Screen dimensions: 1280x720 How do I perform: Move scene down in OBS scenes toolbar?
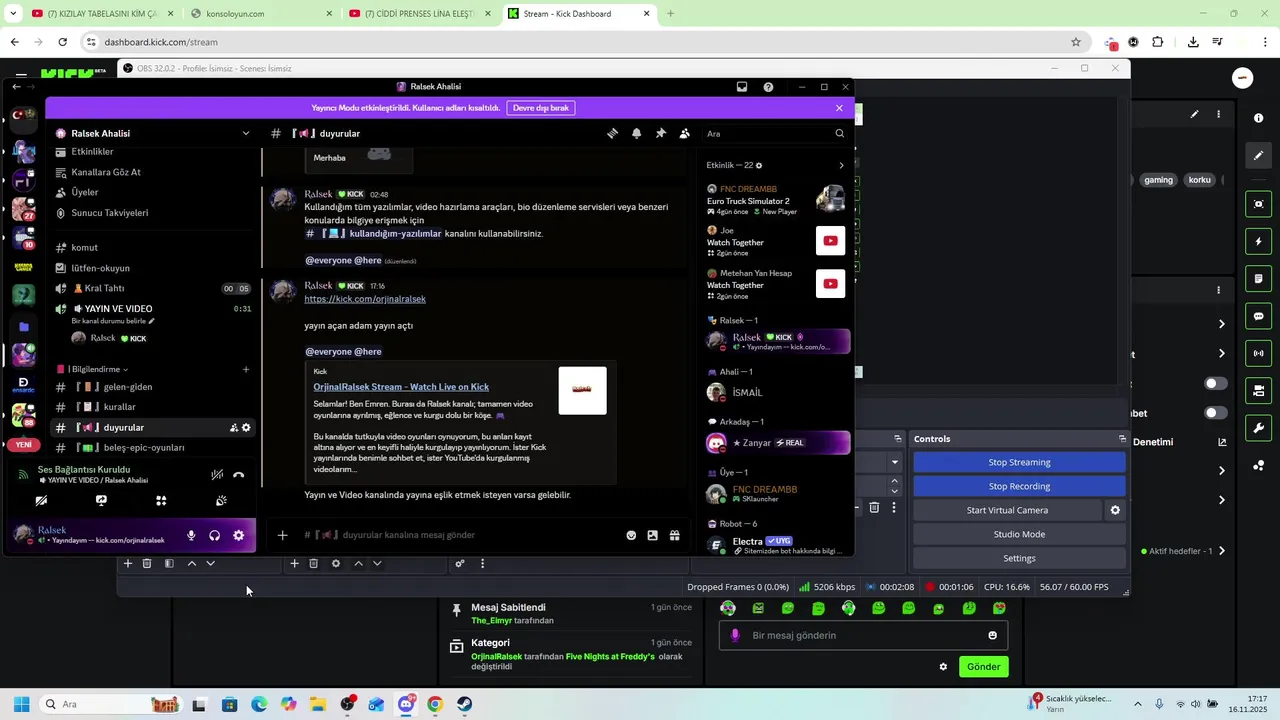pos(210,564)
